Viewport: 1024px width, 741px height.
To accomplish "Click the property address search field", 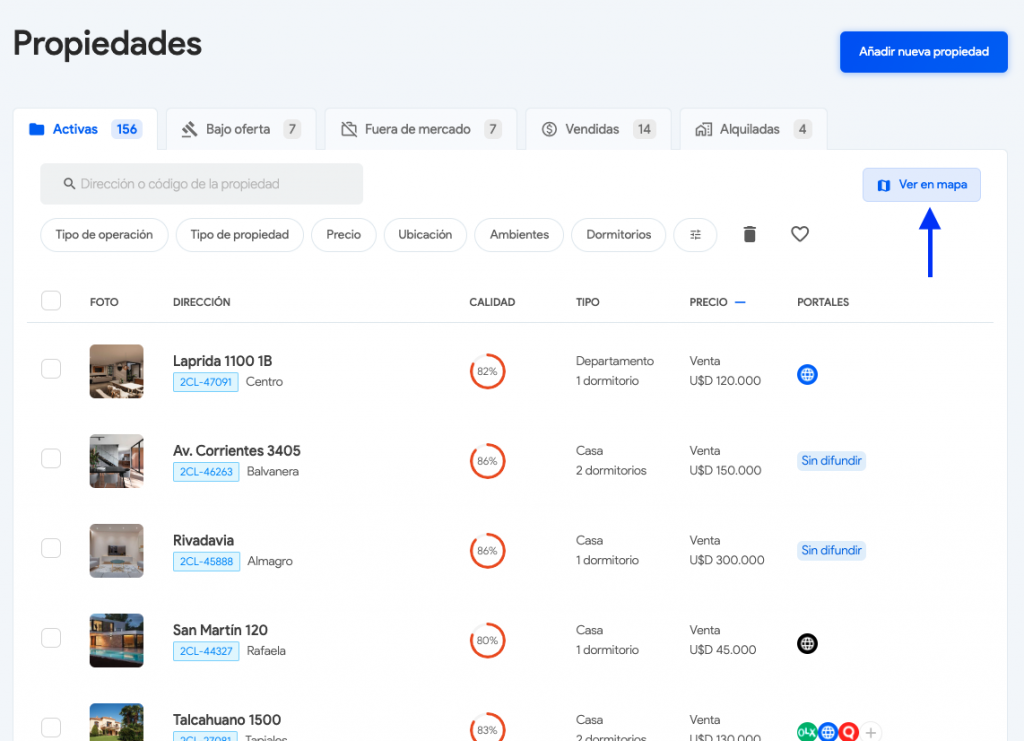I will [202, 184].
